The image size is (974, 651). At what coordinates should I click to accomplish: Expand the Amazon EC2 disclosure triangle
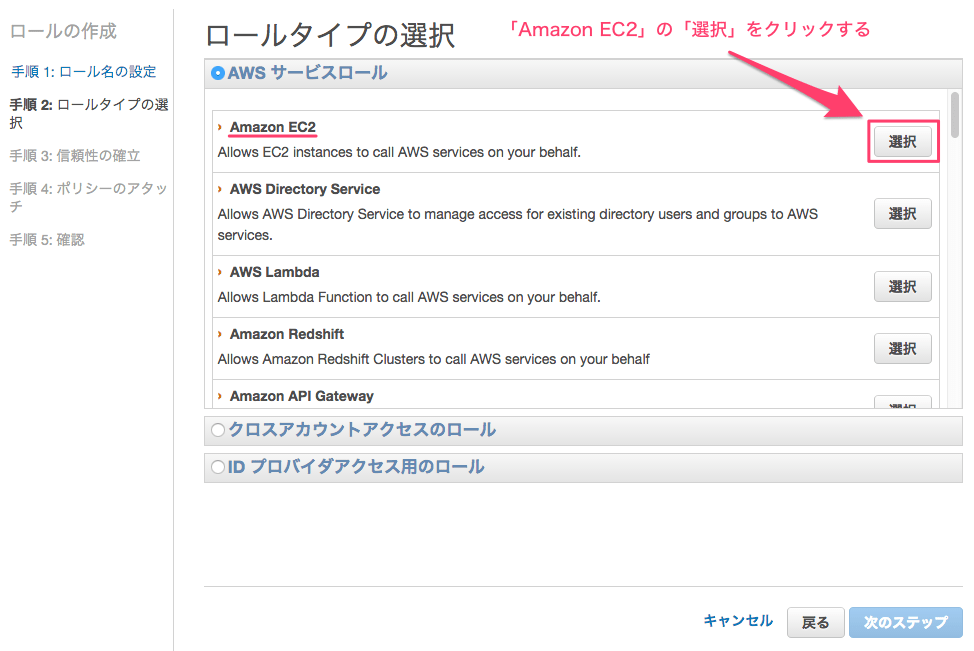tap(222, 127)
